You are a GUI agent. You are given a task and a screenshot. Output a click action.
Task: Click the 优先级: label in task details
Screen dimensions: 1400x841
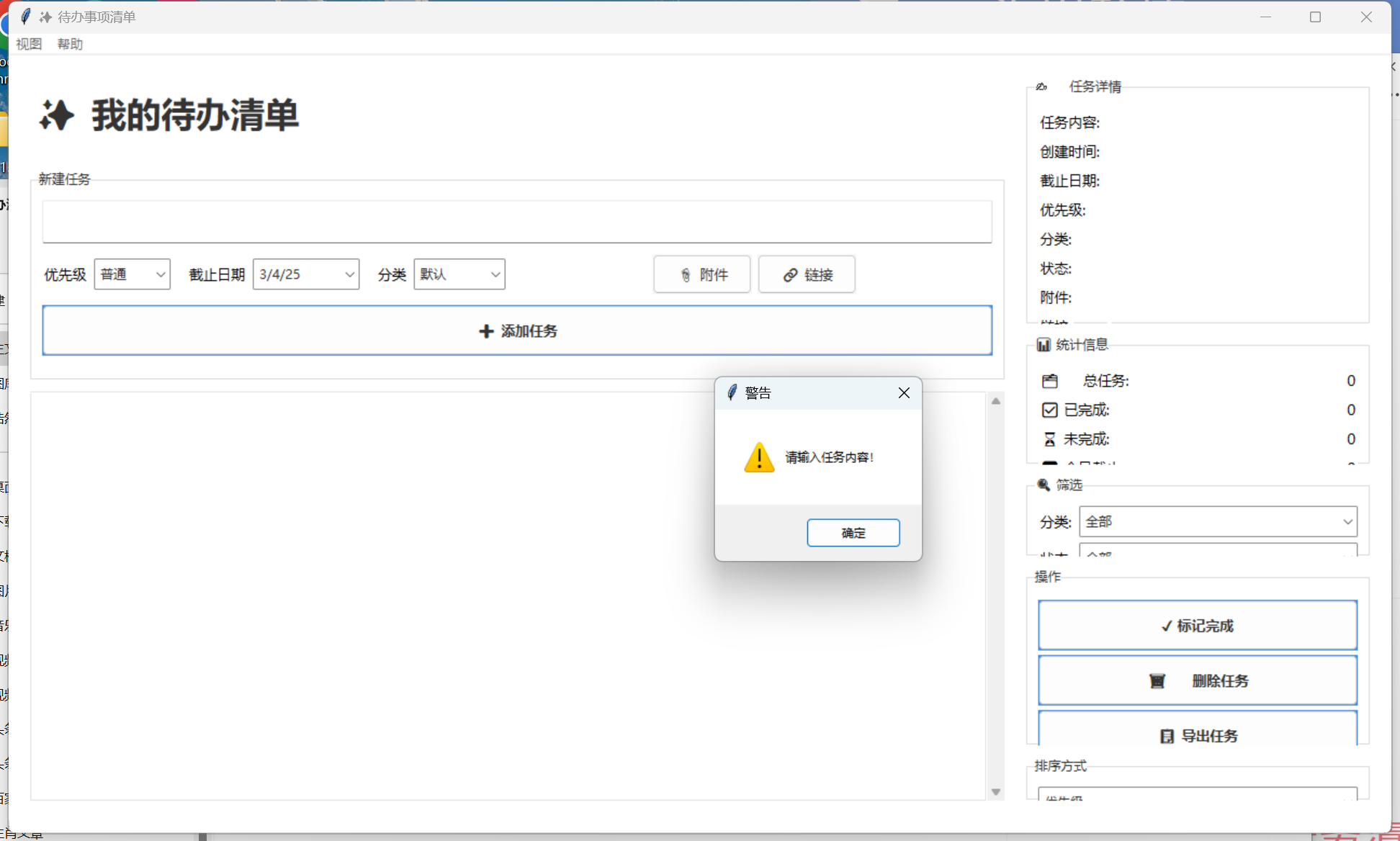point(1063,210)
